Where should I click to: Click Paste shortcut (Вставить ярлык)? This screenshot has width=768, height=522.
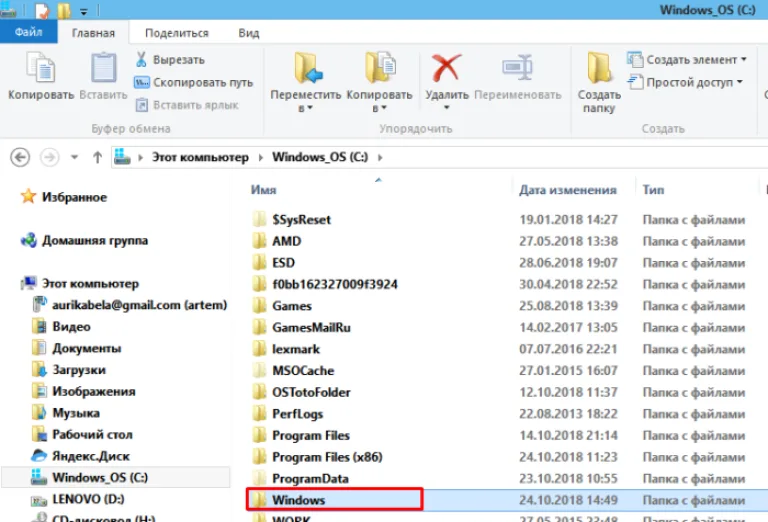[x=187, y=105]
